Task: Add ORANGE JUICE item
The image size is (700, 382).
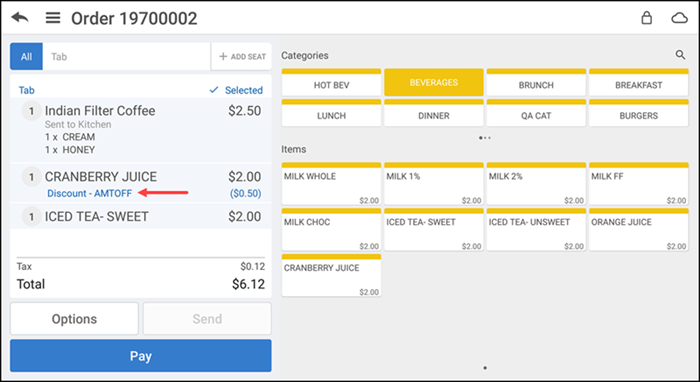Action: pyautogui.click(x=639, y=229)
